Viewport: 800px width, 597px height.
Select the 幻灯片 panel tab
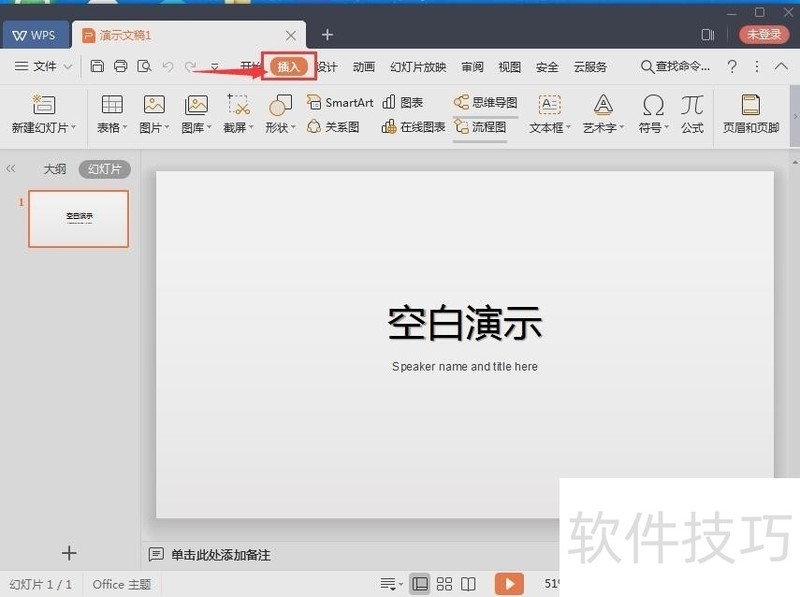pyautogui.click(x=105, y=169)
